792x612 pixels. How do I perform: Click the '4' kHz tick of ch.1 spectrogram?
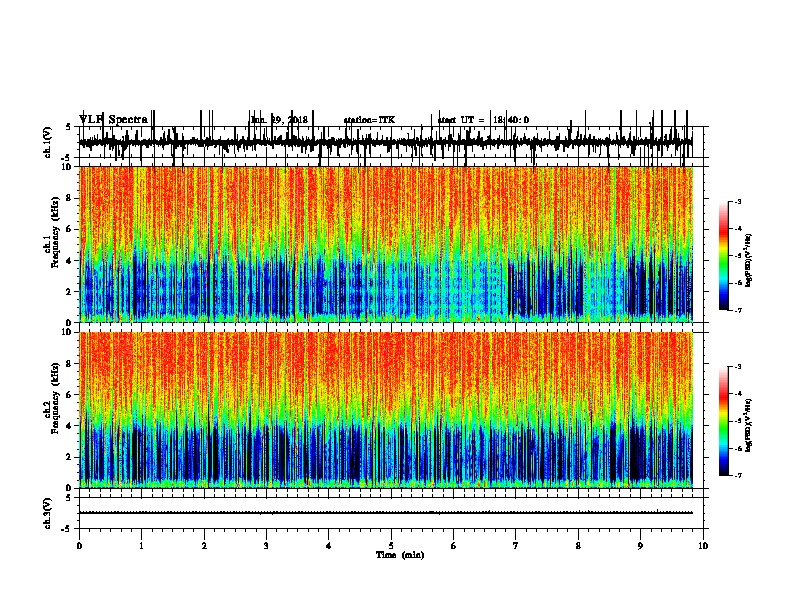coord(70,261)
